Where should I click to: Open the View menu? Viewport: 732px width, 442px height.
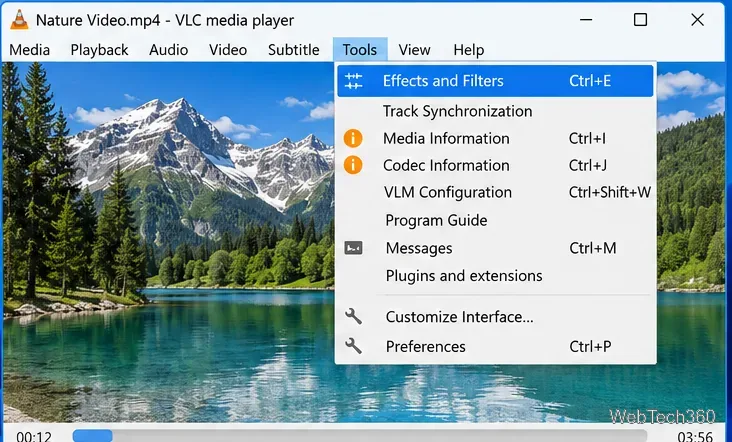tap(415, 50)
